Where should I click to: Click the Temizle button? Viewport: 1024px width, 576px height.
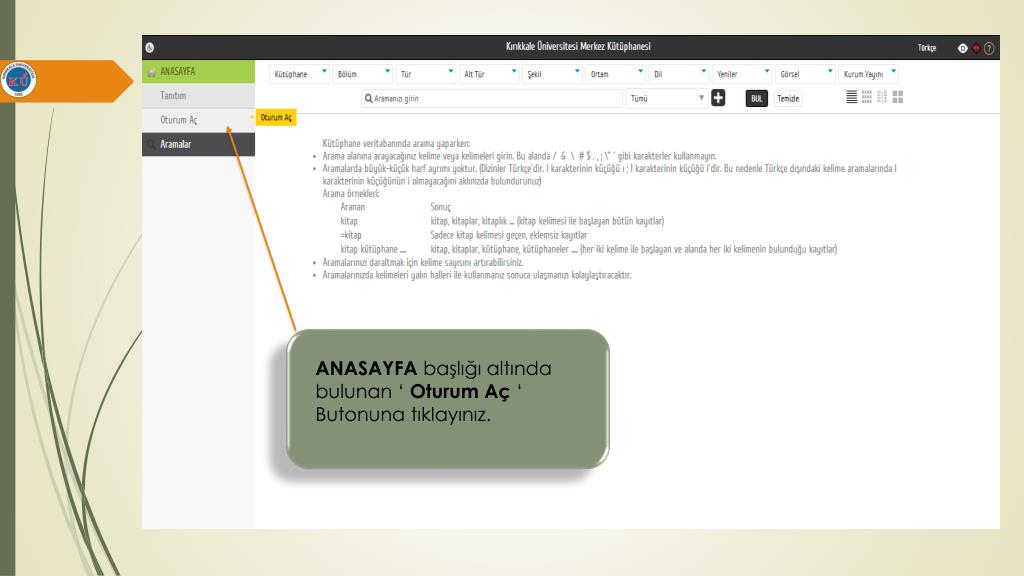(x=788, y=99)
